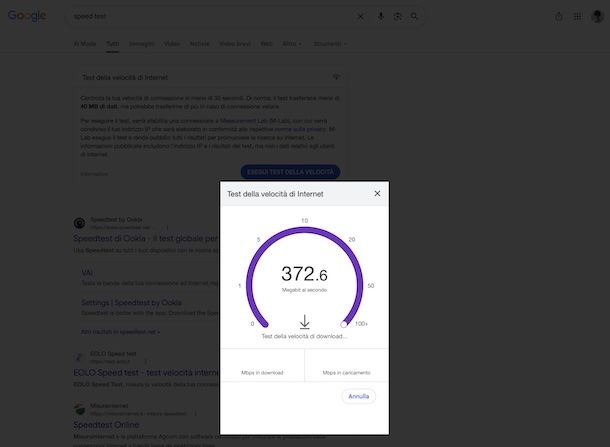Click the 372.6 speed reading
Viewport: 610px width, 447px height.
coord(304,274)
